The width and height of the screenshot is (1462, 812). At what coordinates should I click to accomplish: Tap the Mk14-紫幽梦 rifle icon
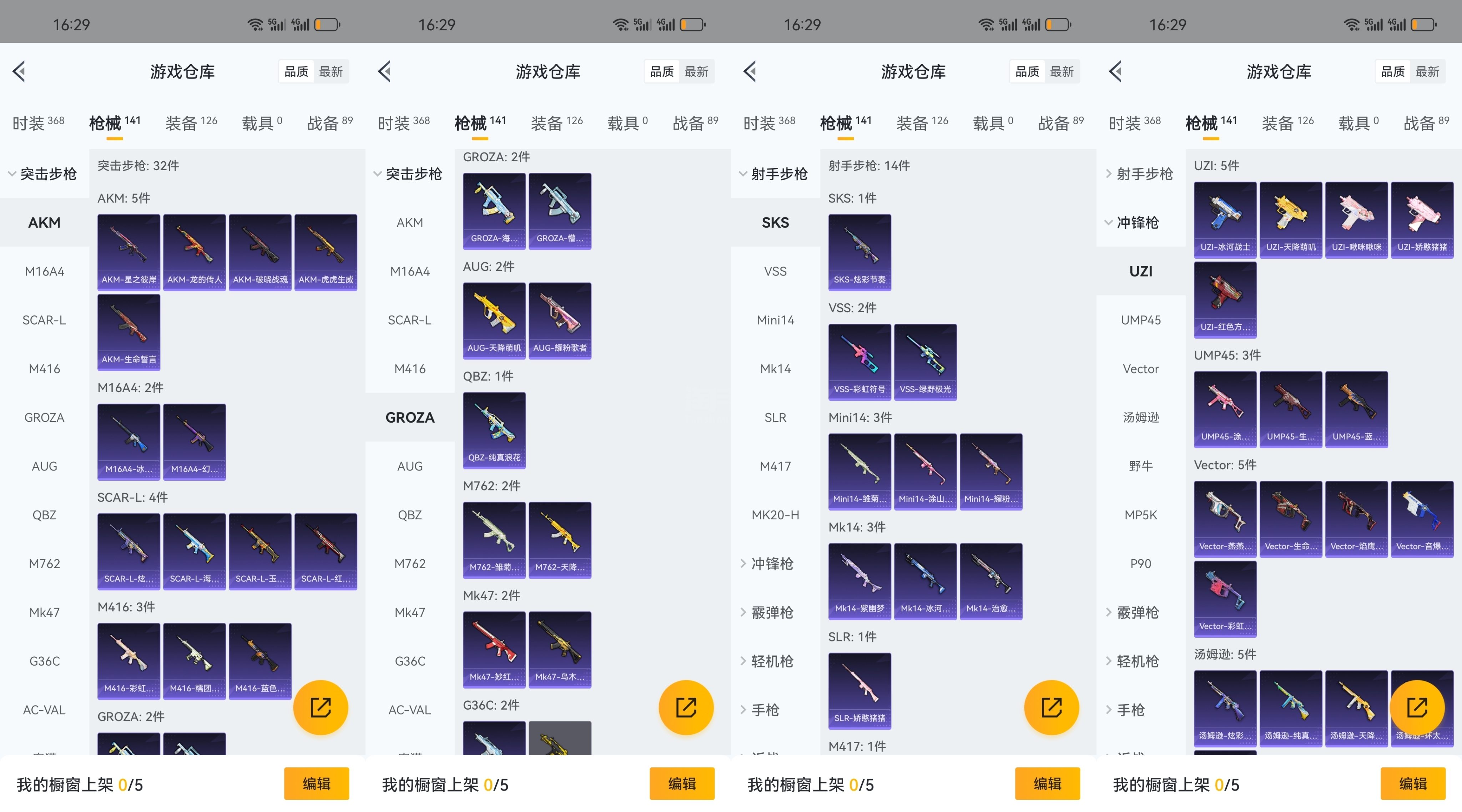pyautogui.click(x=860, y=582)
